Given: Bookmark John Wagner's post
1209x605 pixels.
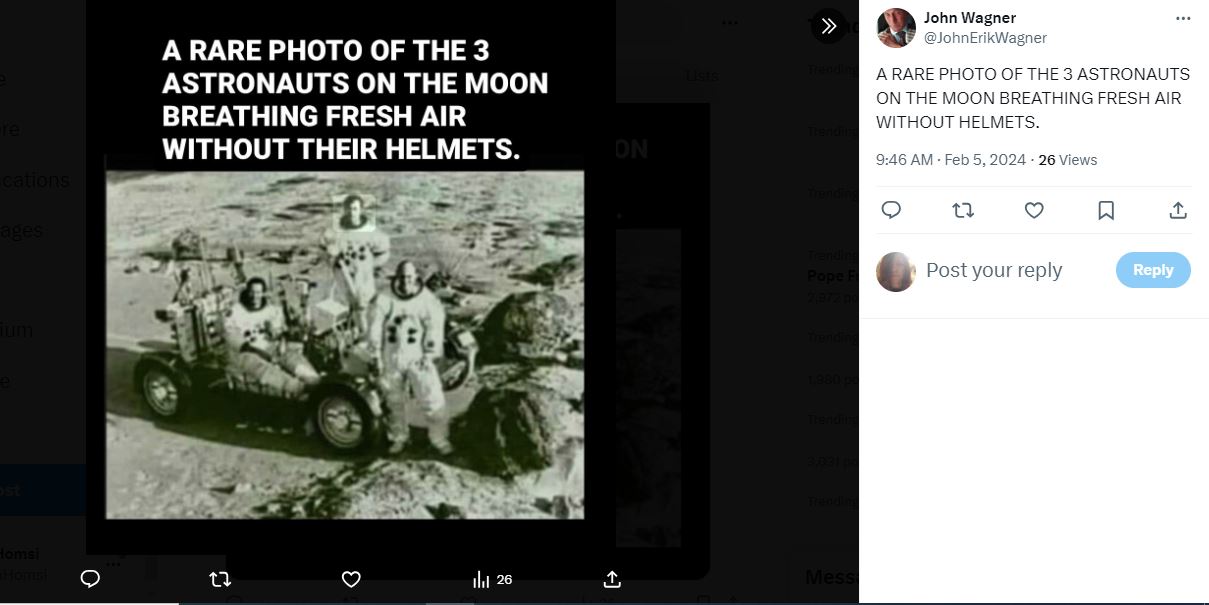Looking at the screenshot, I should [1106, 210].
